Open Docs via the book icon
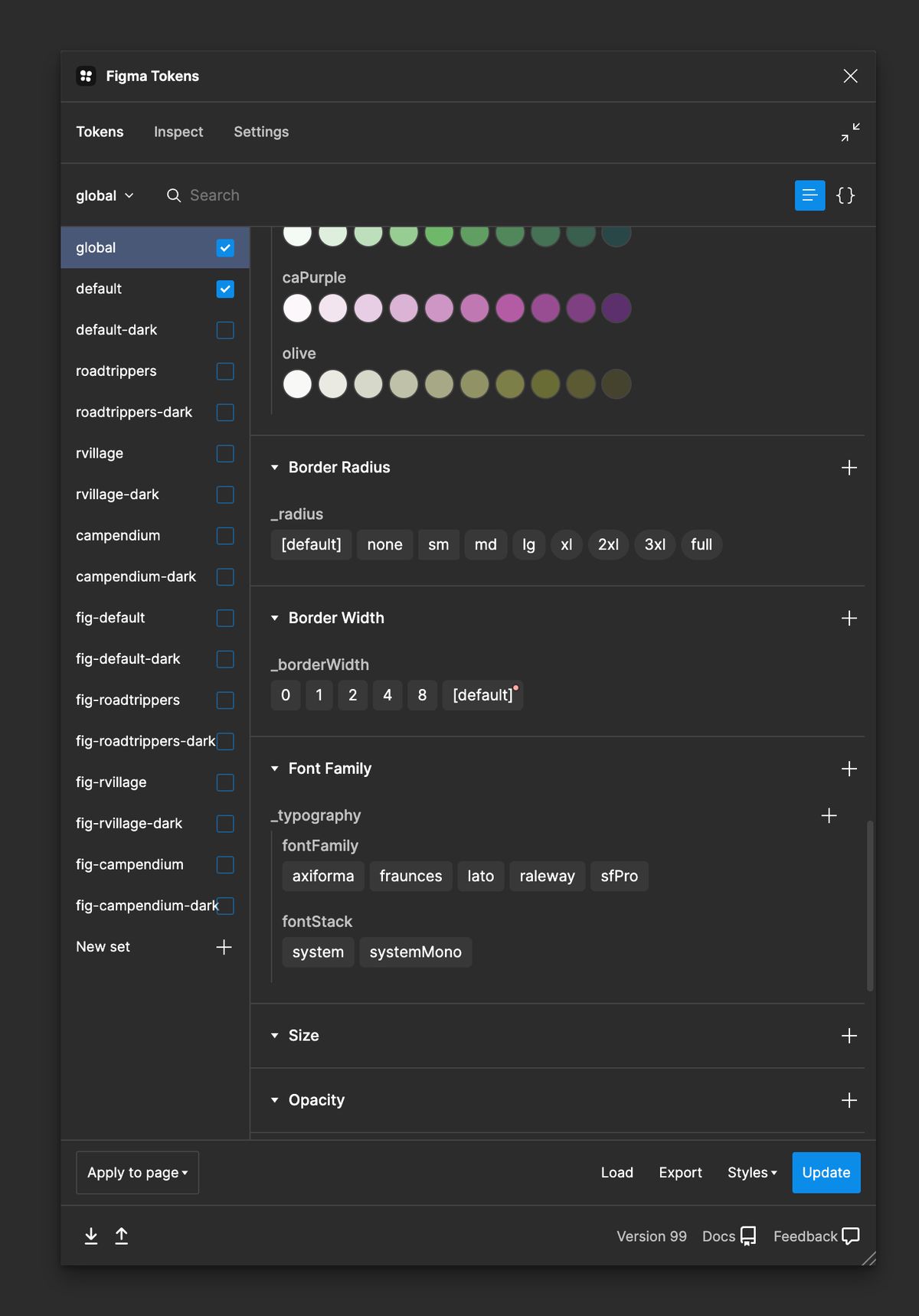 (748, 1236)
